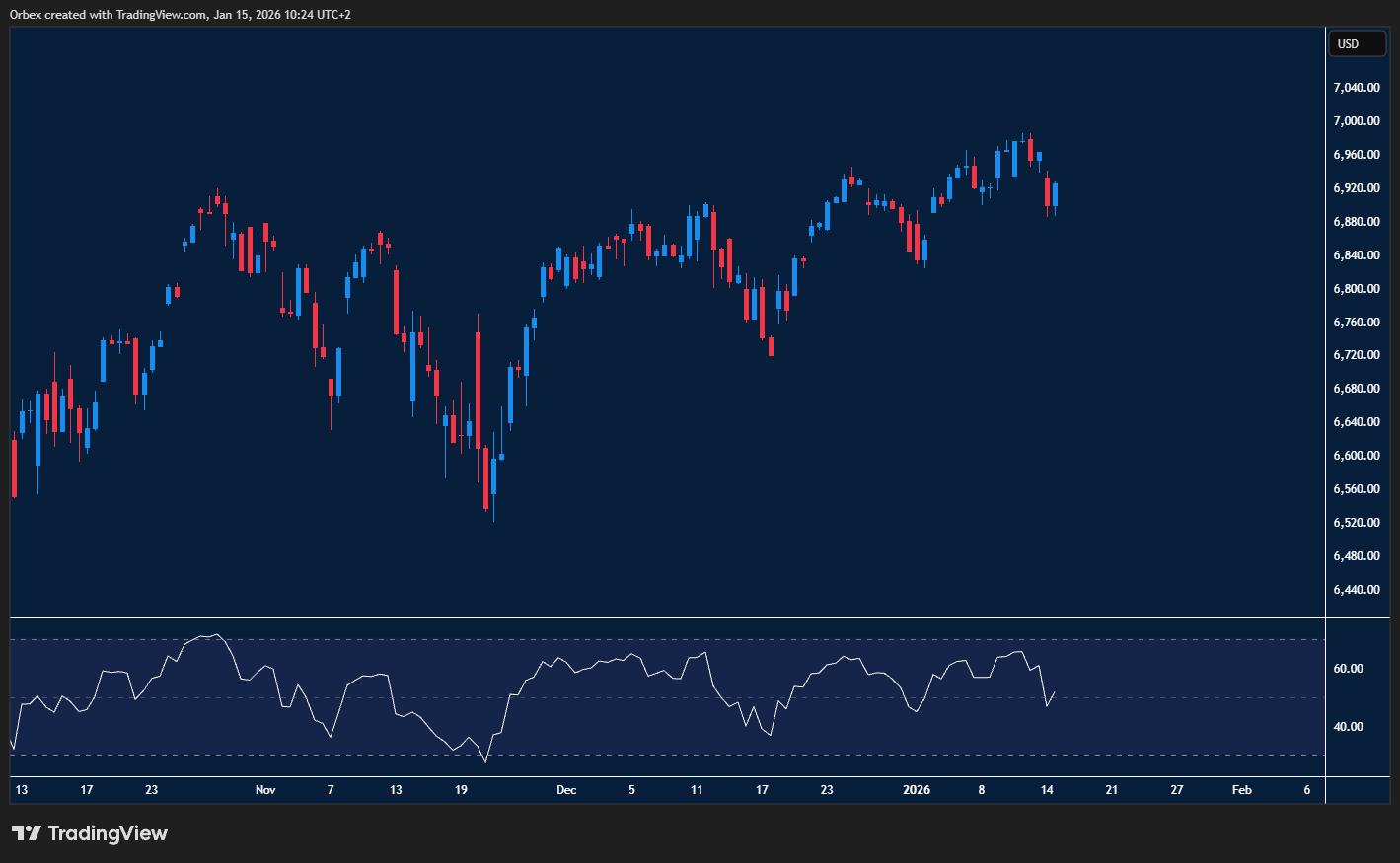The image size is (1400, 863).
Task: Click the TradingView wordmark at bottom left
Action: point(108,833)
